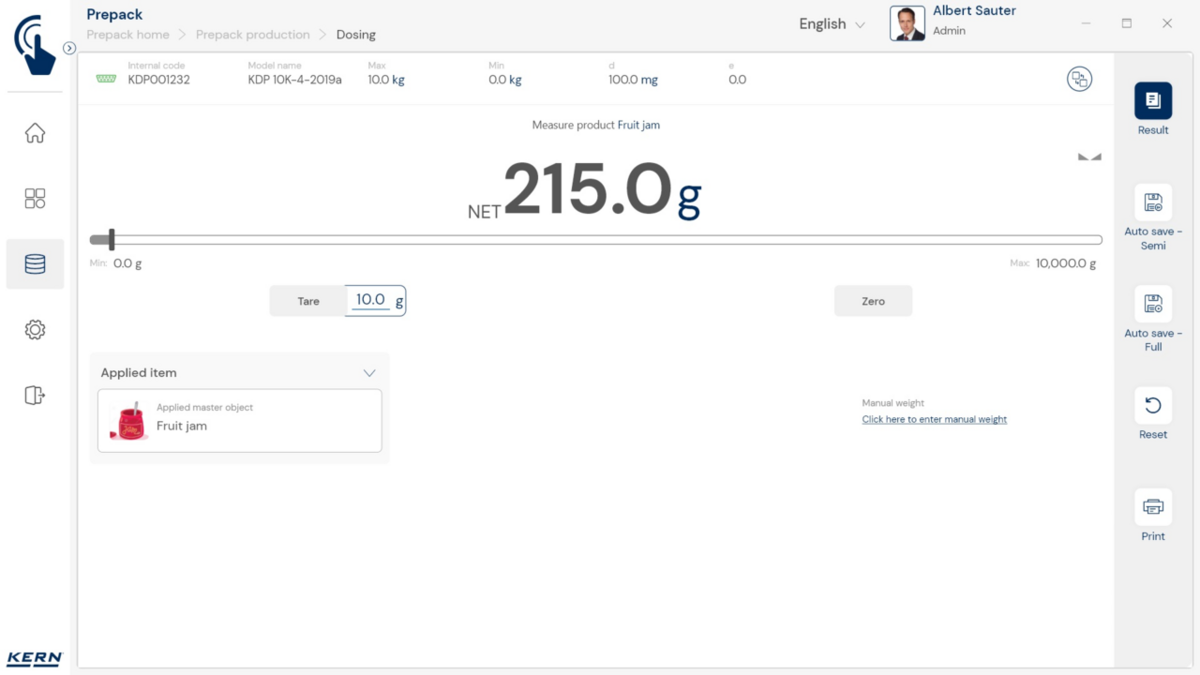Expand the sidebar with the arrow toggle

coord(69,48)
